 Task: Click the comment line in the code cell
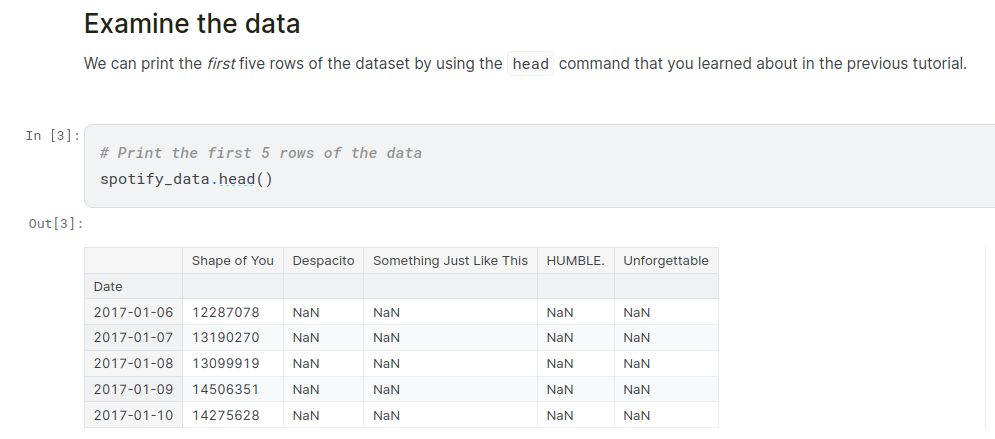click(x=261, y=153)
